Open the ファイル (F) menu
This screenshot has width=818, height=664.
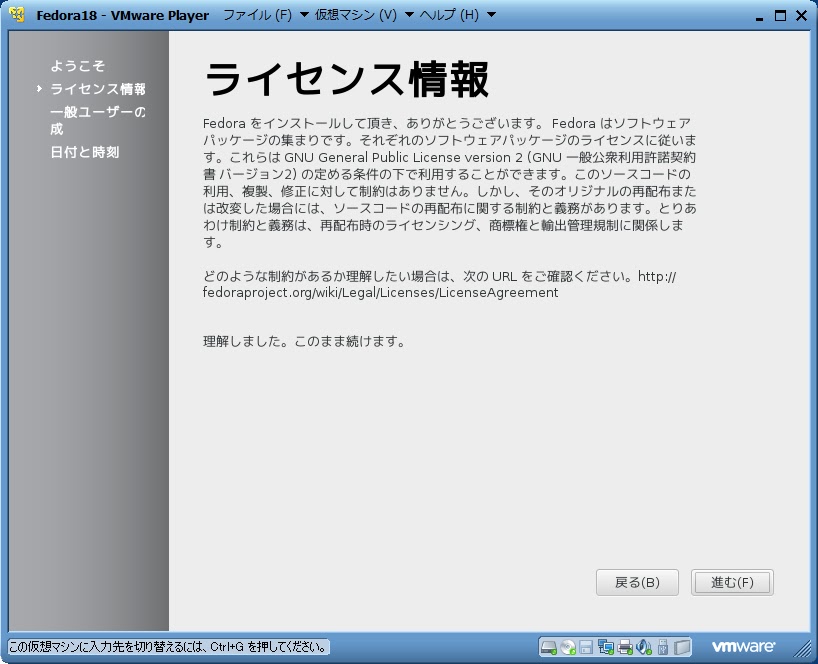click(265, 15)
